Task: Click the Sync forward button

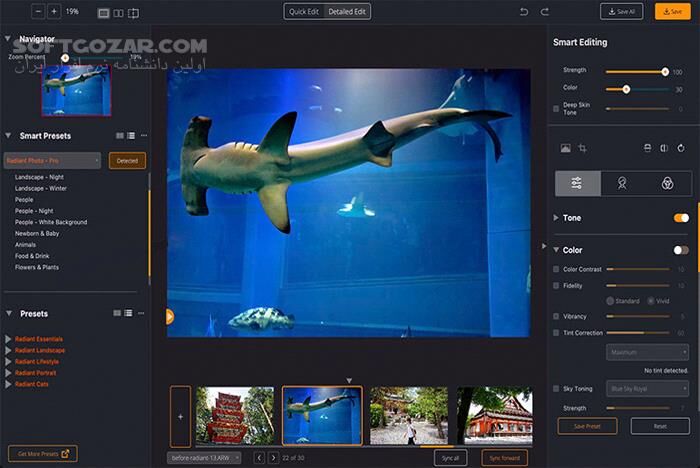Action: click(x=504, y=458)
